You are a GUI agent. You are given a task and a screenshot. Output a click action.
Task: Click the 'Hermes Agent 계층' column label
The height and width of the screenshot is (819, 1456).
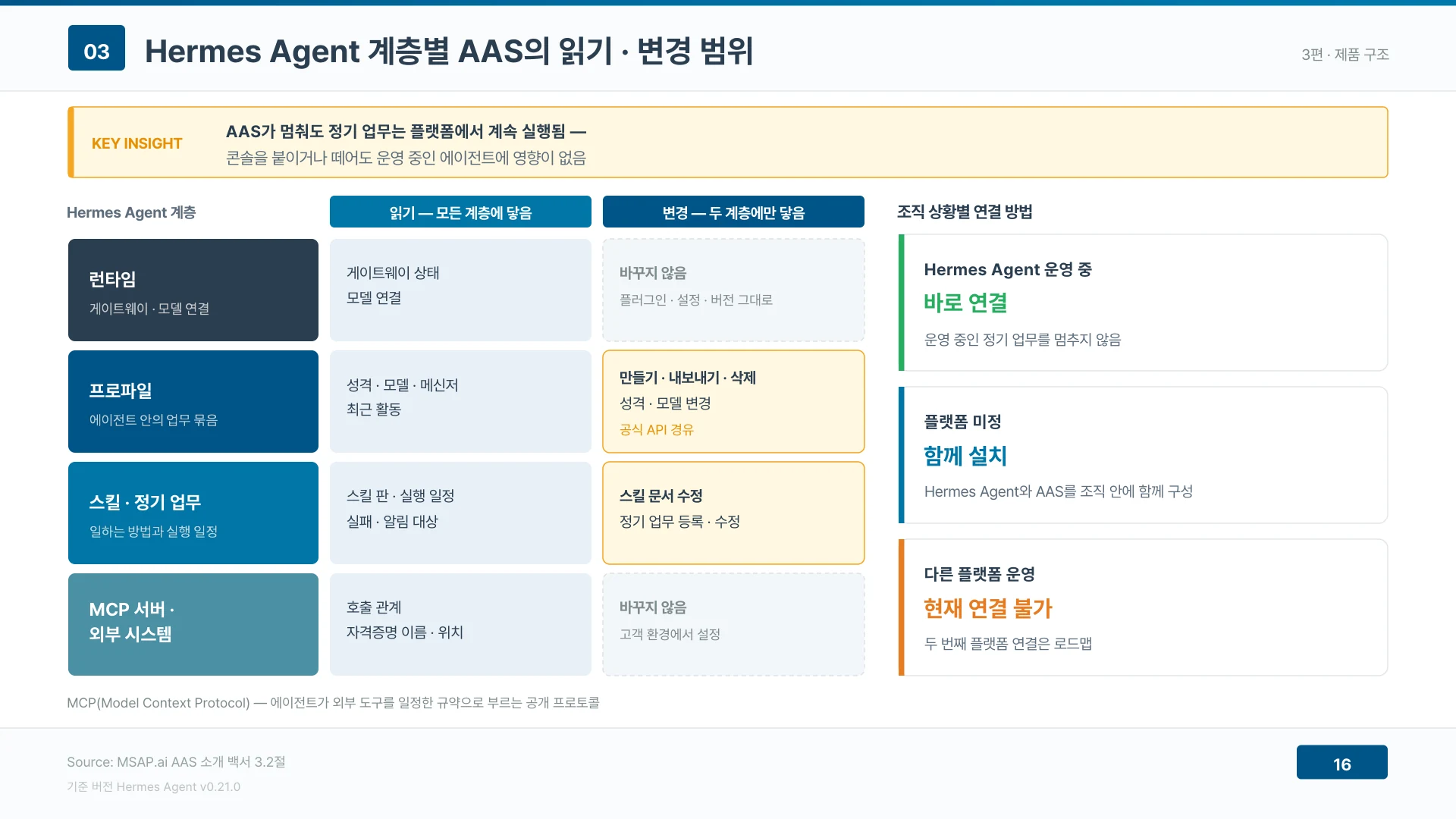tap(131, 212)
